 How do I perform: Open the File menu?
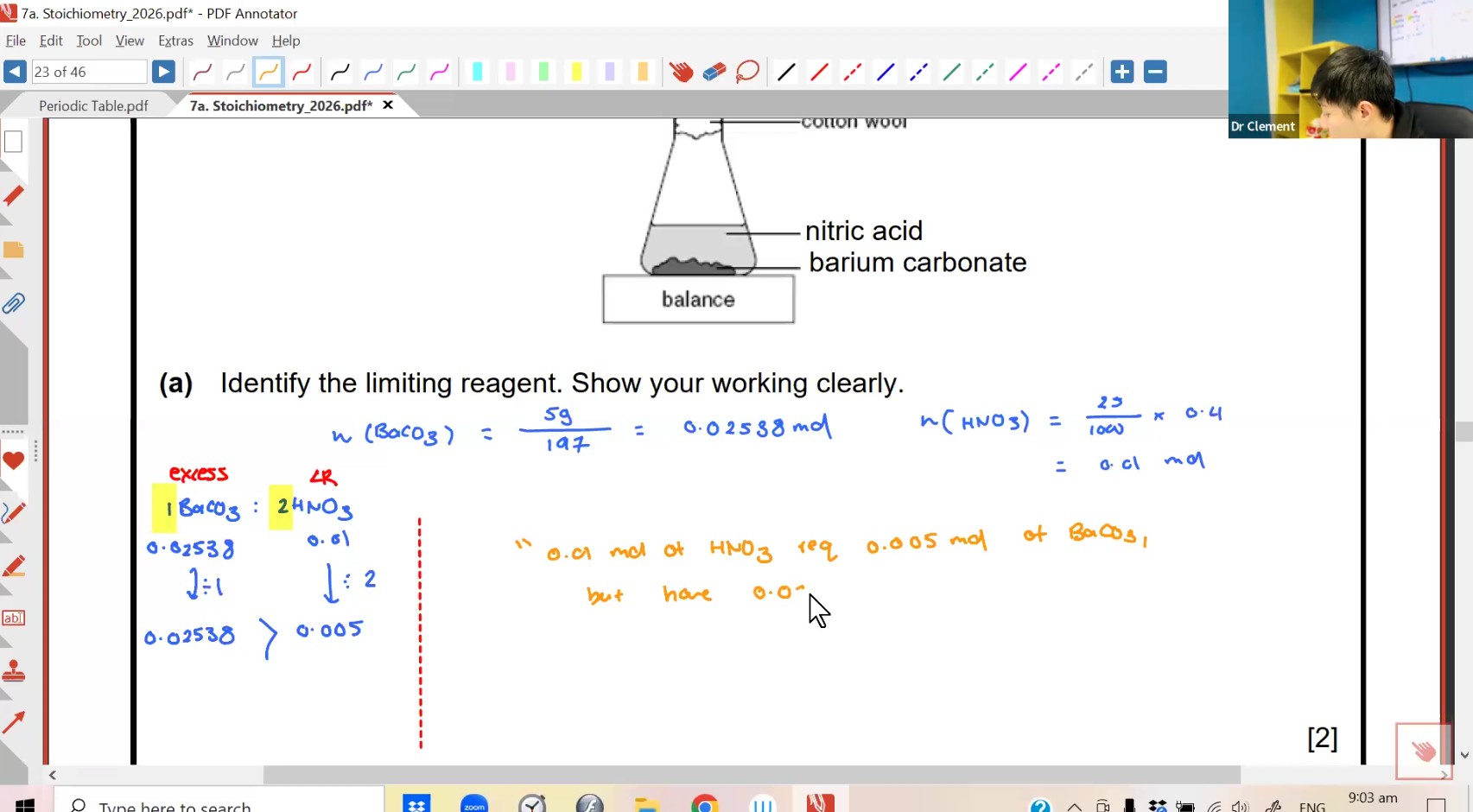pyautogui.click(x=16, y=41)
